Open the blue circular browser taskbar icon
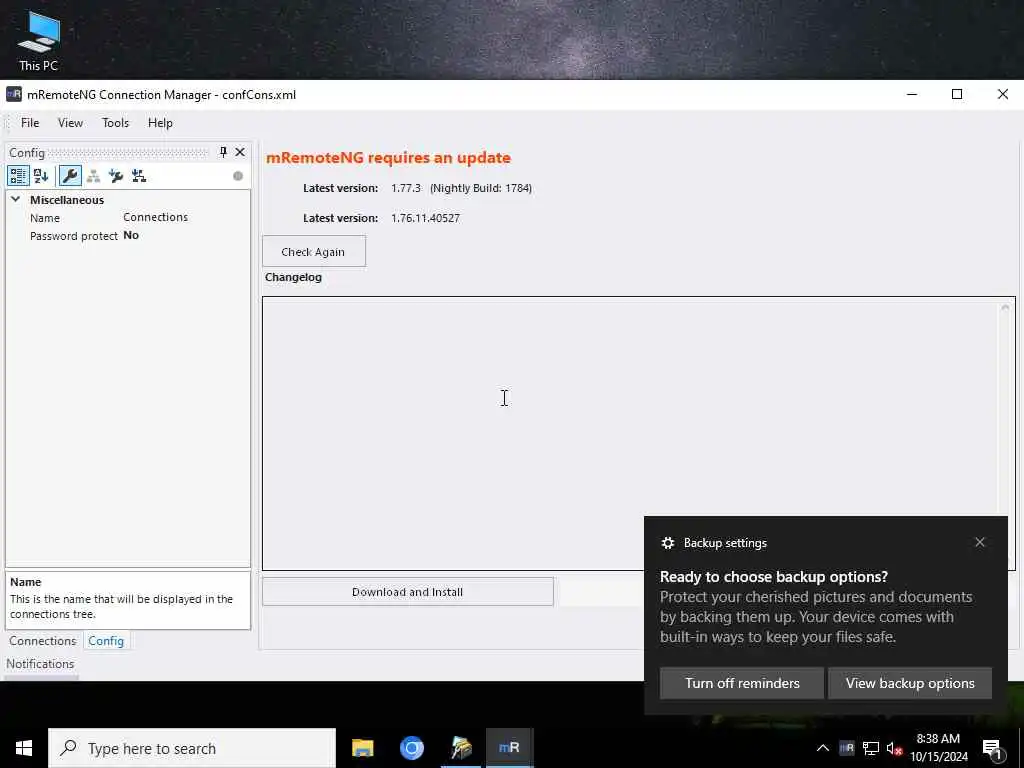 pos(411,748)
